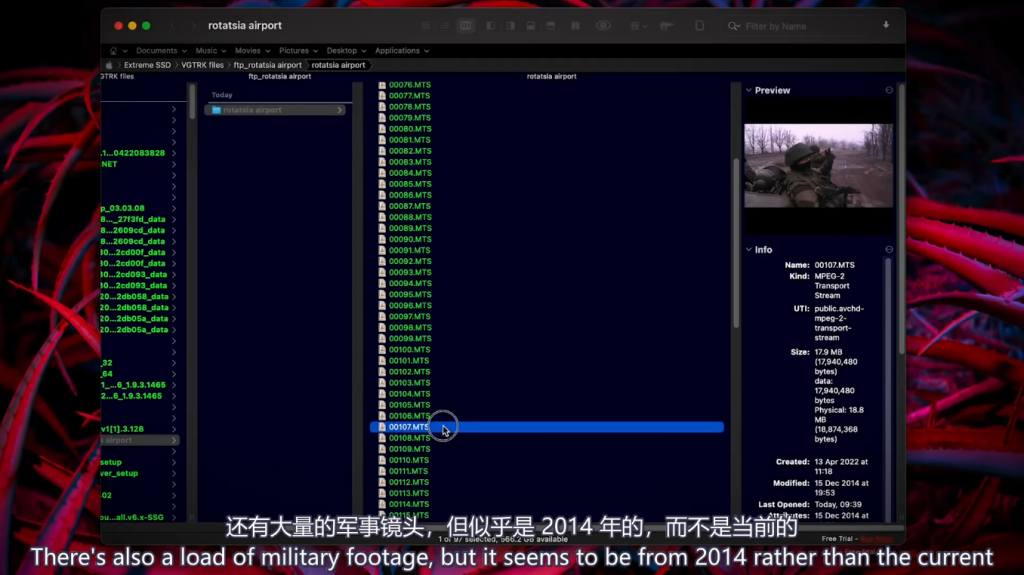Open the Pictures favorites menu
This screenshot has width=1024, height=575.
(298, 50)
